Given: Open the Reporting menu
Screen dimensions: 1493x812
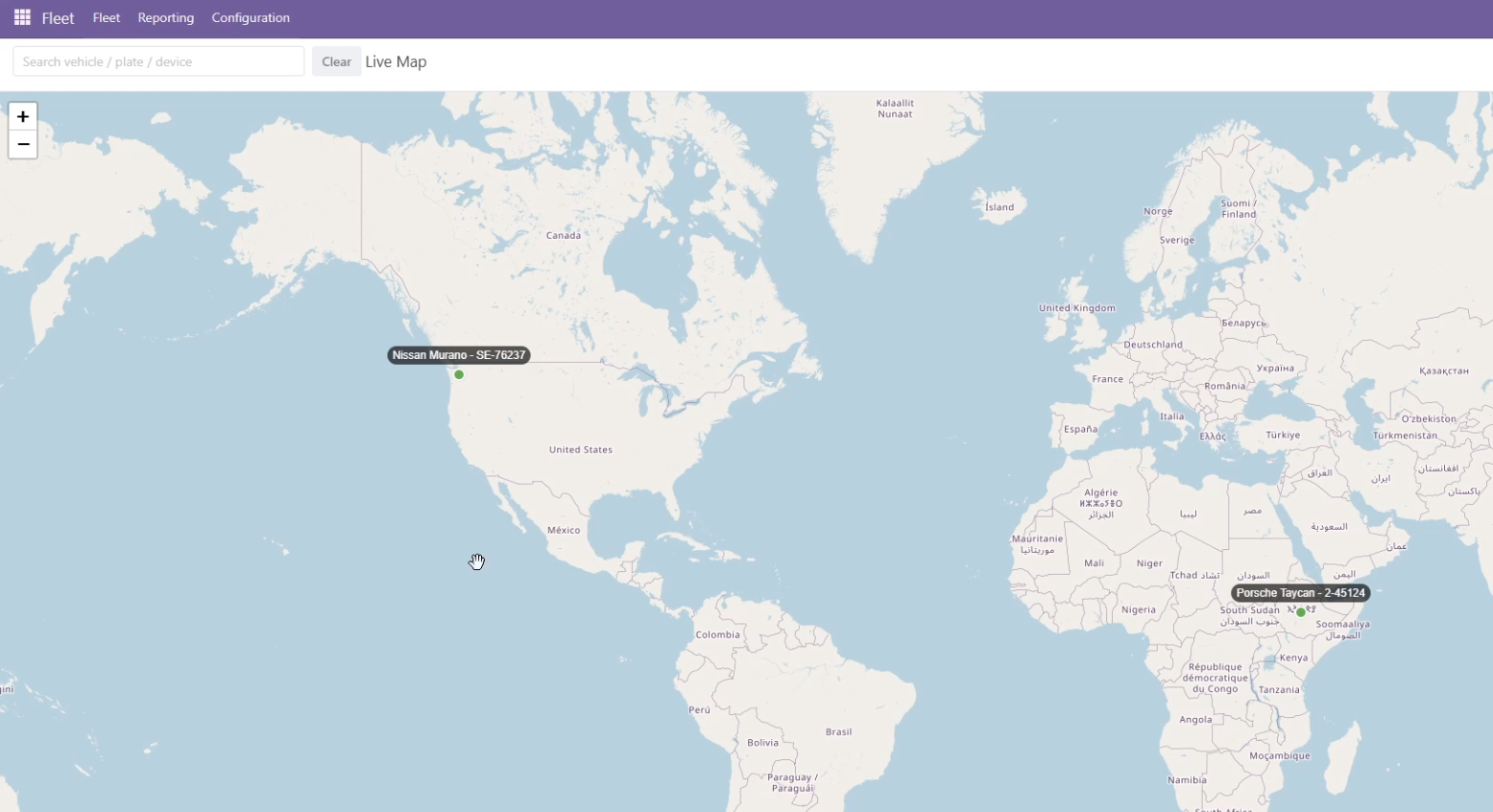Looking at the screenshot, I should coord(165,17).
